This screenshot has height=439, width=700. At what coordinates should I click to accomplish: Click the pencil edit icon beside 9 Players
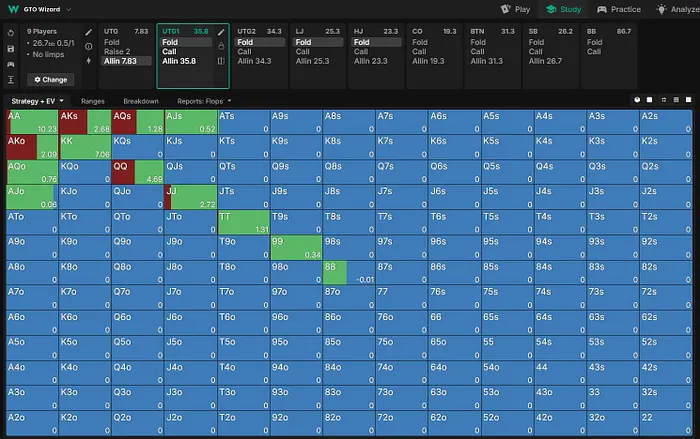coord(89,32)
